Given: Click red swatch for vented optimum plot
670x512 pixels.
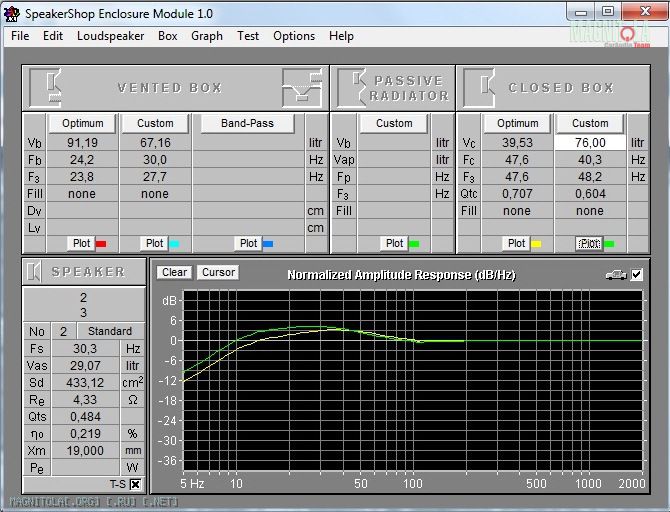Looking at the screenshot, I should [101, 244].
